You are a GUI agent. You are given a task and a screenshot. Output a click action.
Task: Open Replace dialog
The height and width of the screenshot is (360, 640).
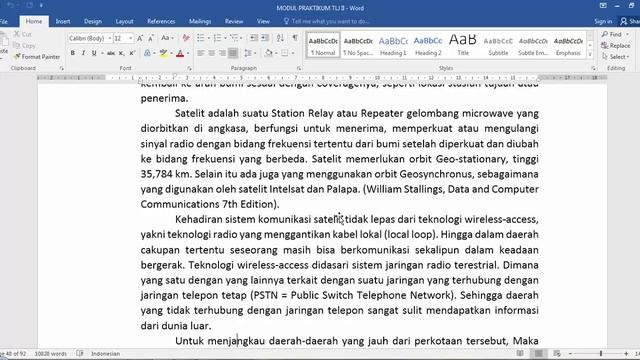coord(616,46)
